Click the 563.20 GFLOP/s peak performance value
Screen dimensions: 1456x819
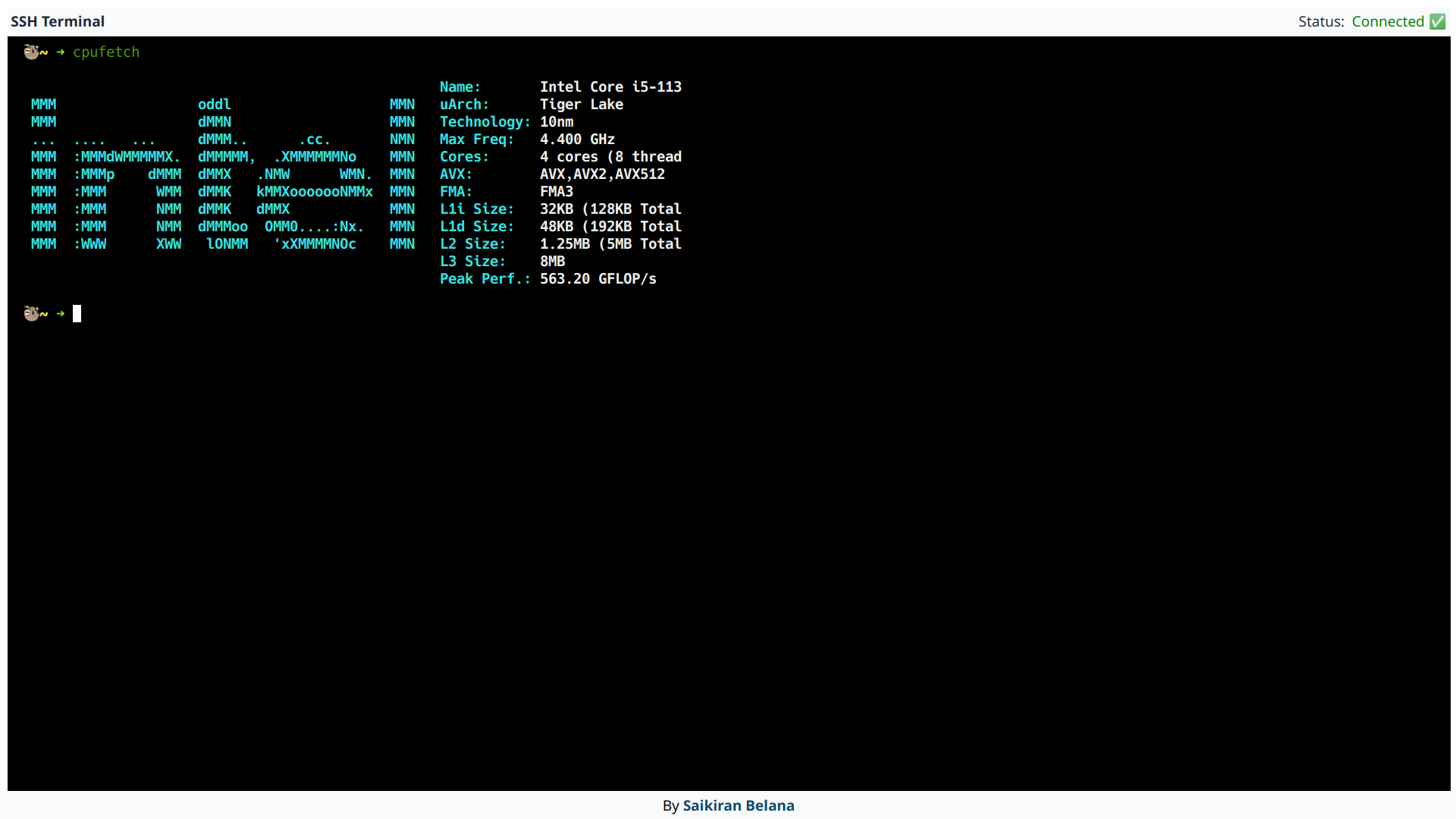(598, 278)
